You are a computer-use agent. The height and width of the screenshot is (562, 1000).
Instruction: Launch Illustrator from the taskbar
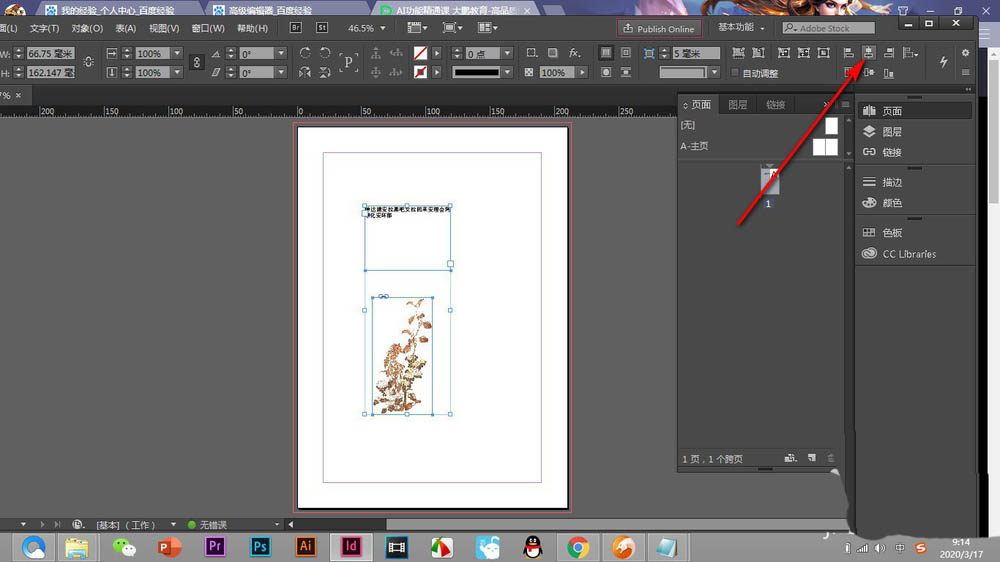(x=305, y=547)
